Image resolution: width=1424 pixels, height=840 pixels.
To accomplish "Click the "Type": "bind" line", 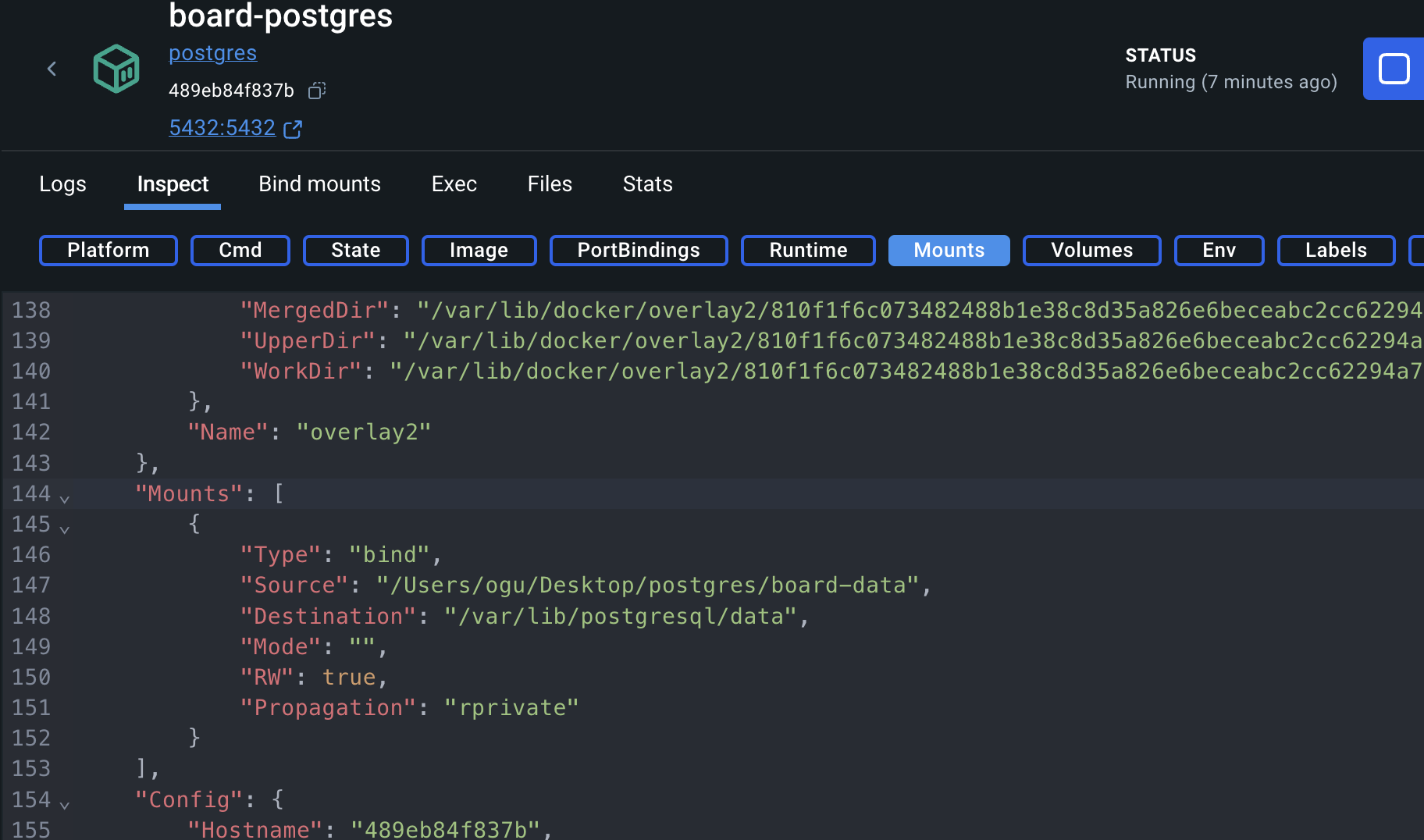I will (341, 555).
